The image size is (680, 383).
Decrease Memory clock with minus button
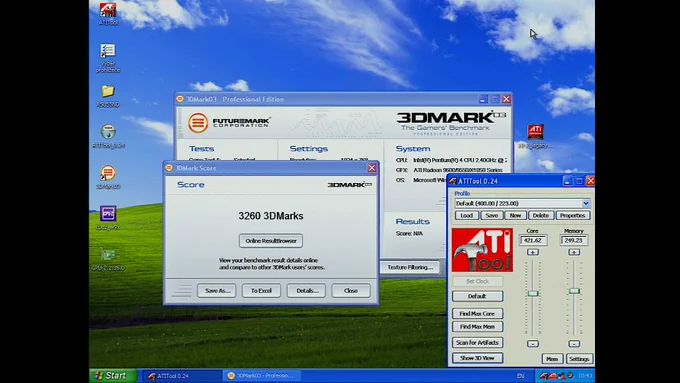click(x=574, y=344)
